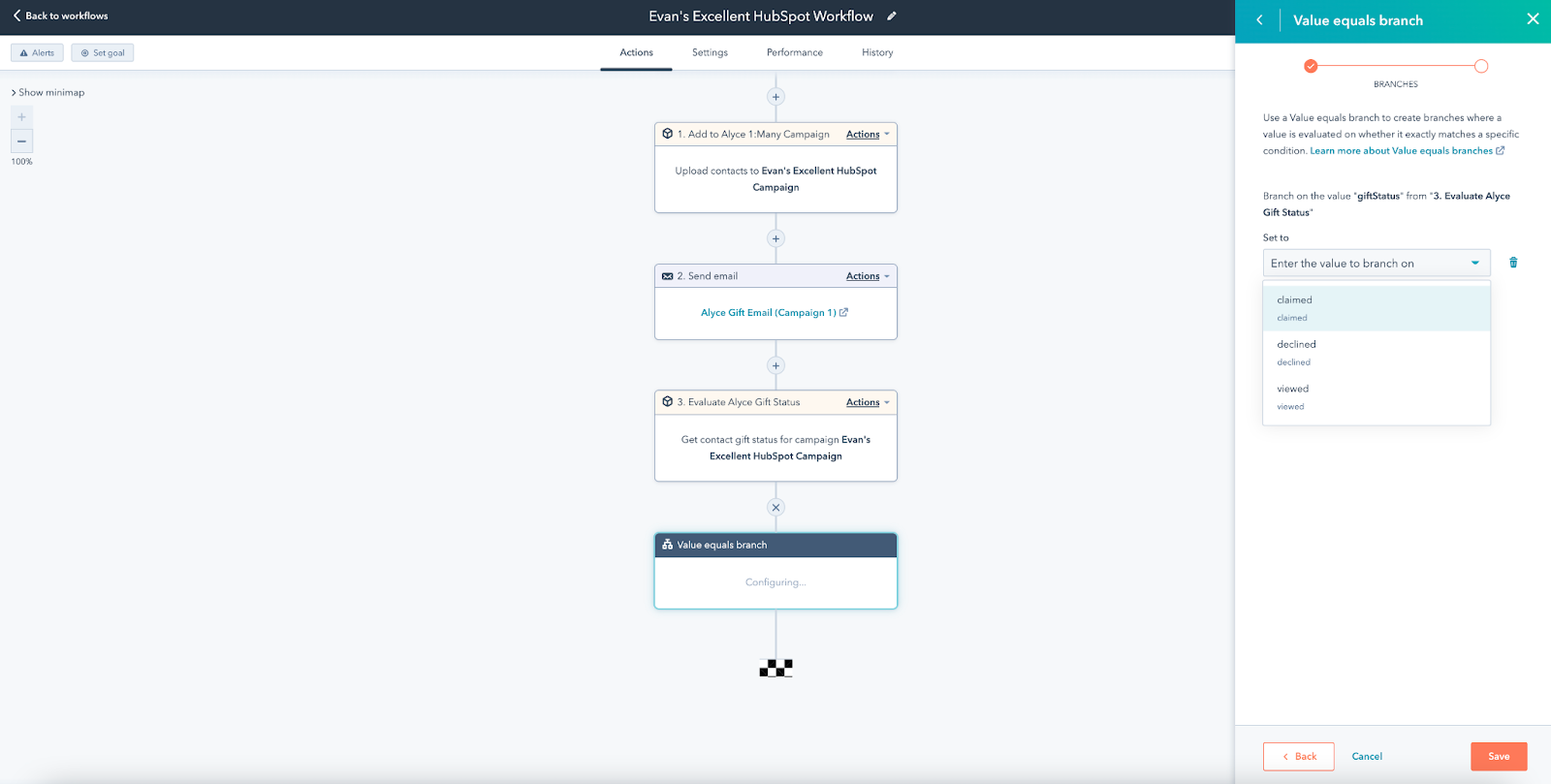The width and height of the screenshot is (1551, 784).
Task: Open Actions dropdown on Evaluate Alyce Gift Status
Action: click(x=868, y=402)
